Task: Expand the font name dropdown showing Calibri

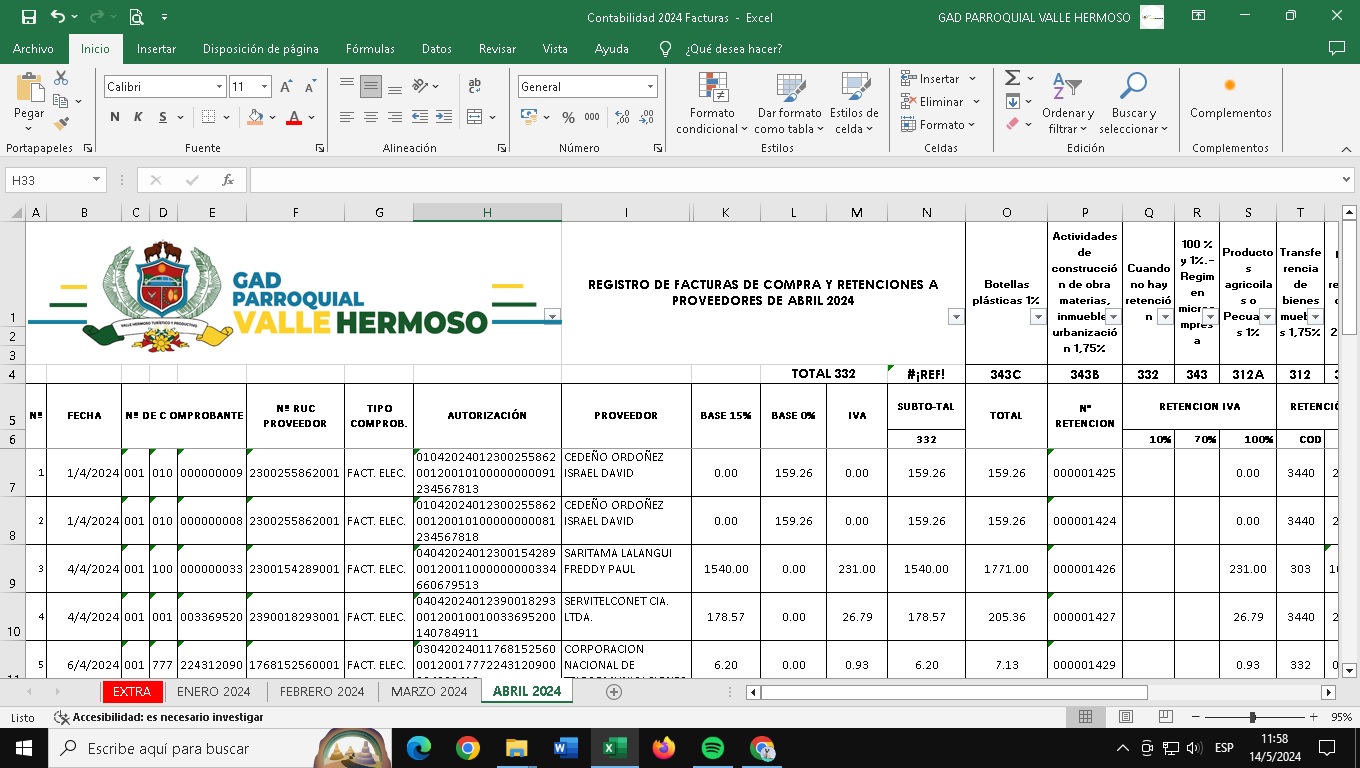Action: point(219,87)
